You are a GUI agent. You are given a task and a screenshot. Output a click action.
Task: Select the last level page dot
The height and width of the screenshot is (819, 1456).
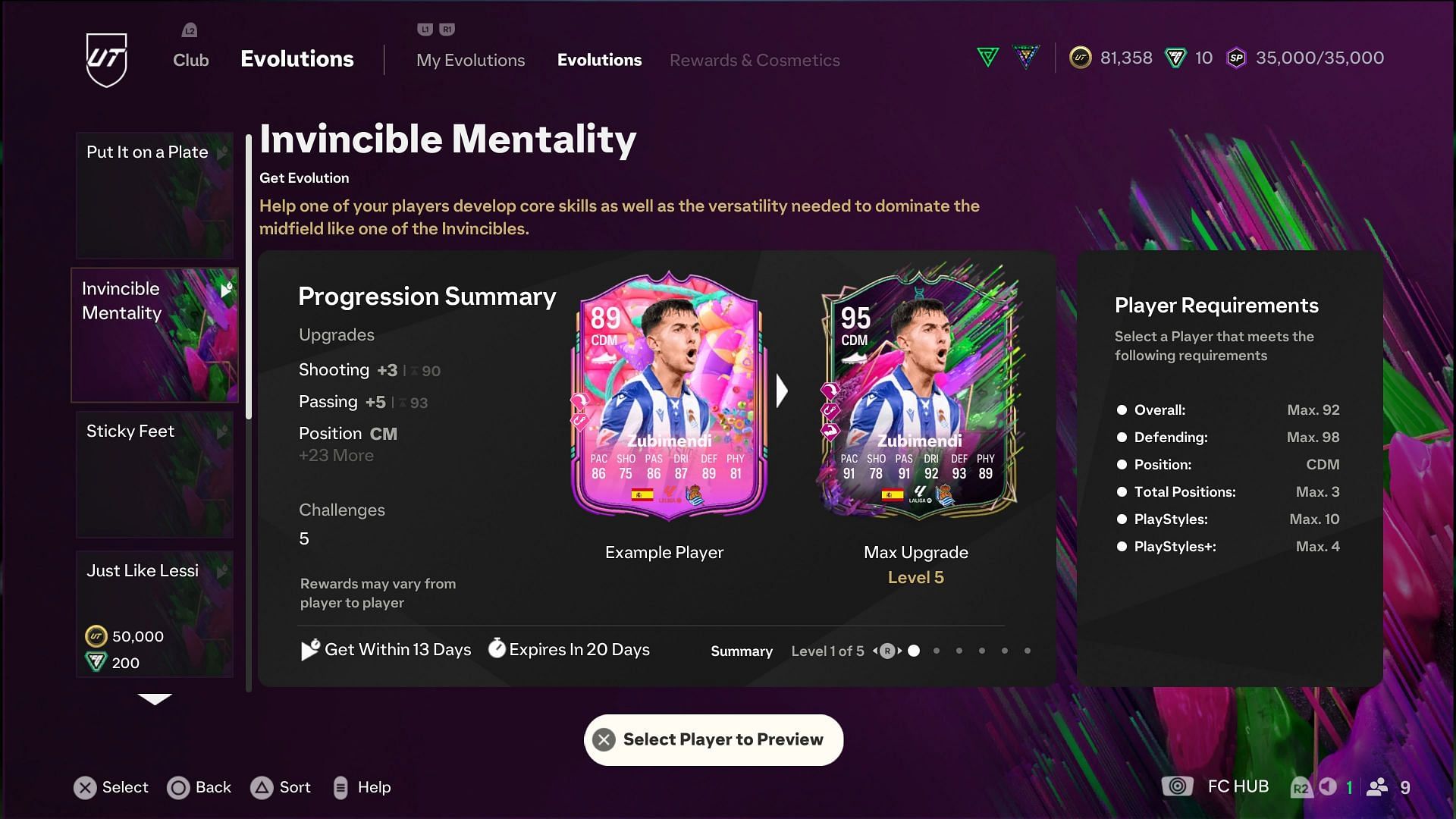[x=1028, y=651]
